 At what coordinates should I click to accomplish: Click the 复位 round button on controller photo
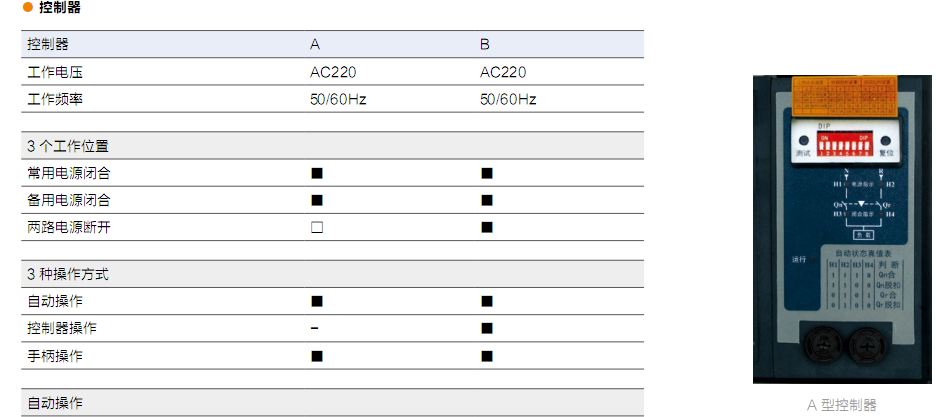point(886,141)
